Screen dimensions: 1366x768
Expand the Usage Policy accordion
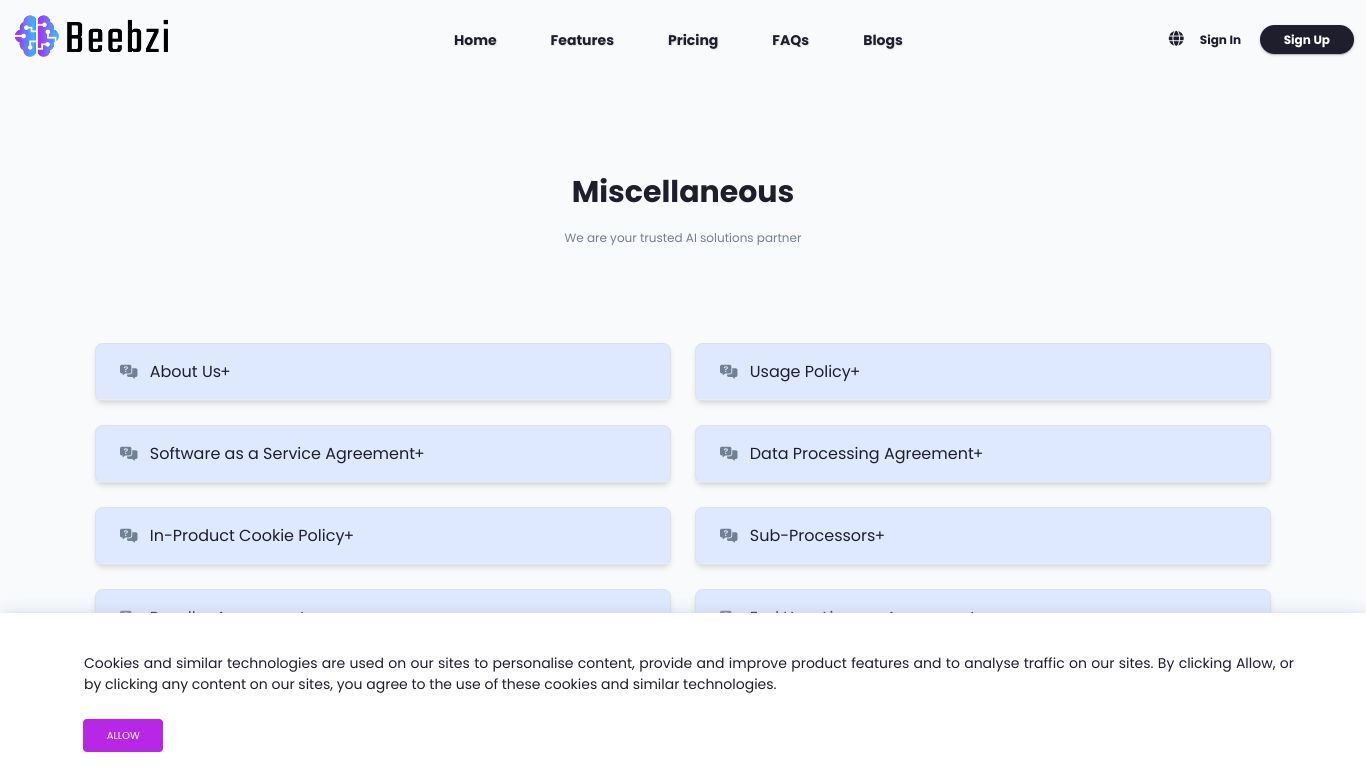pos(983,372)
